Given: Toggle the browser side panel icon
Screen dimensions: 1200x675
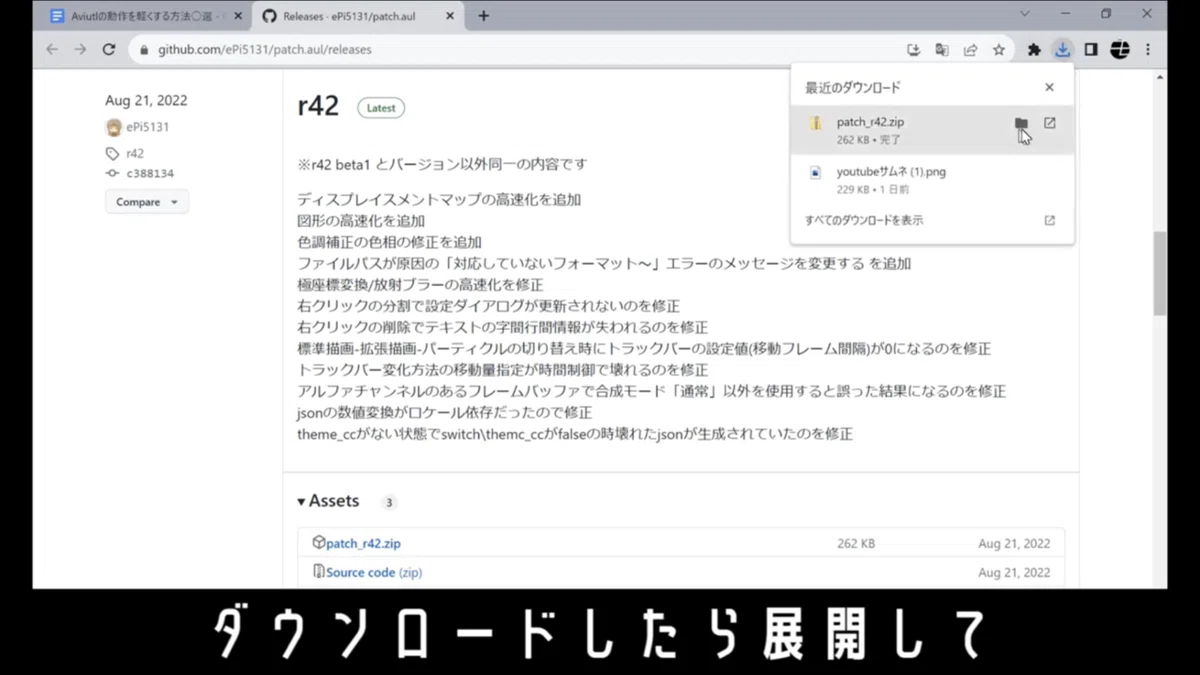Looking at the screenshot, I should pyautogui.click(x=1091, y=49).
